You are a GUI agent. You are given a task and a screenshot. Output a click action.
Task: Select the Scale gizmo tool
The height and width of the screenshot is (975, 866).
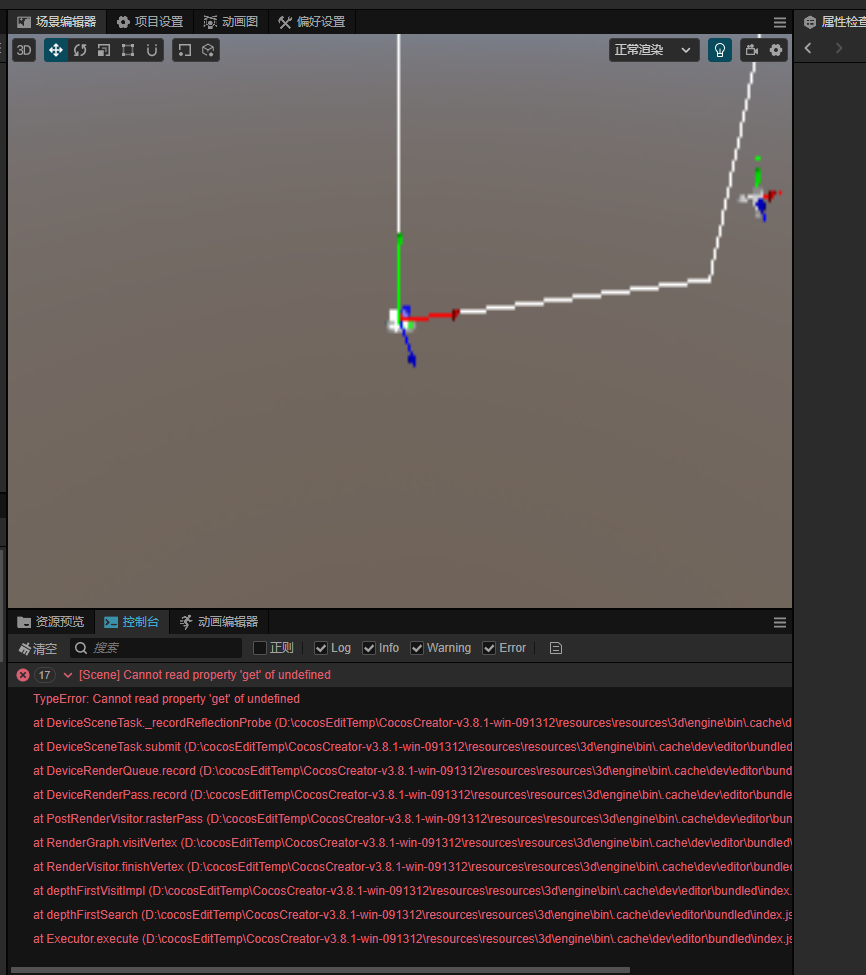click(x=104, y=50)
